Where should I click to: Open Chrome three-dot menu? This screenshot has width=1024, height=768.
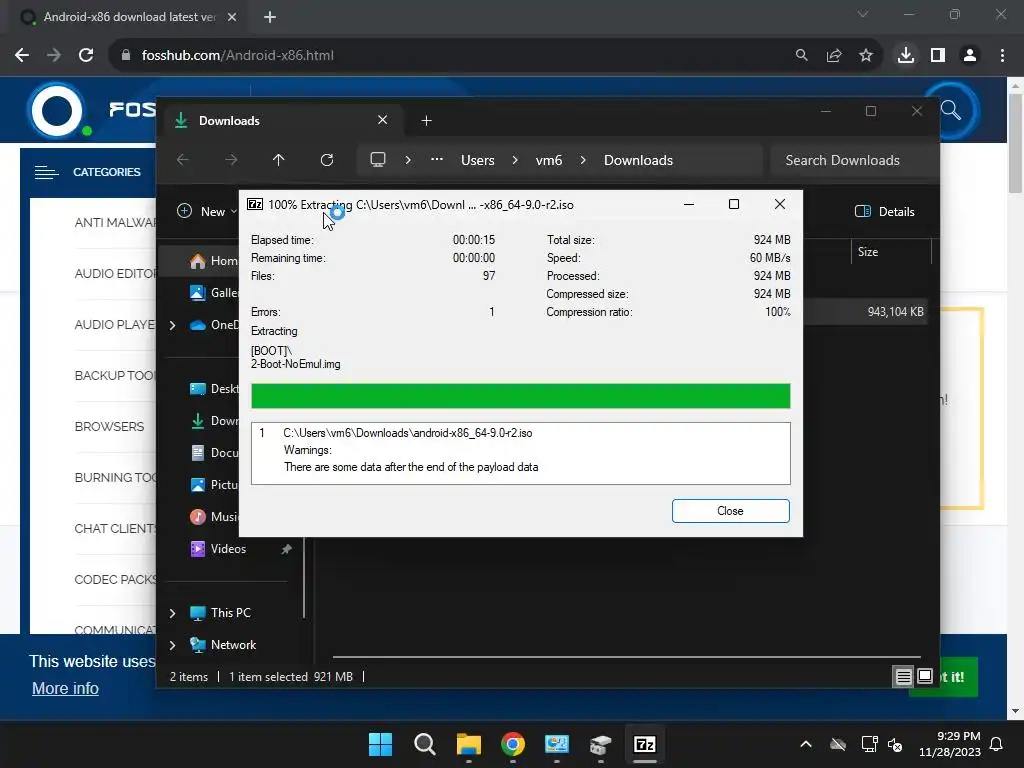point(1002,56)
